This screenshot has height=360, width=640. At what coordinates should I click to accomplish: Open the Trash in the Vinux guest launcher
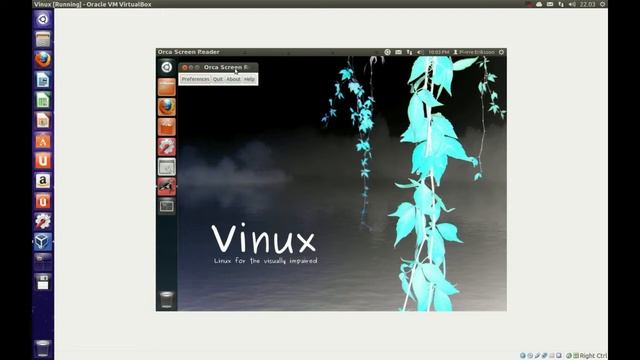click(167, 299)
